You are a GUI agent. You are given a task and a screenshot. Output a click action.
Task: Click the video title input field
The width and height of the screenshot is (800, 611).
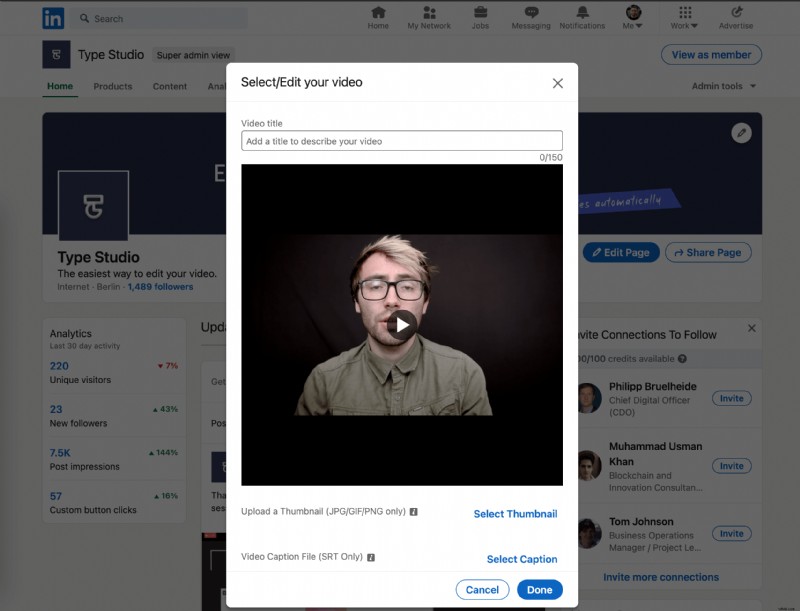(x=400, y=140)
